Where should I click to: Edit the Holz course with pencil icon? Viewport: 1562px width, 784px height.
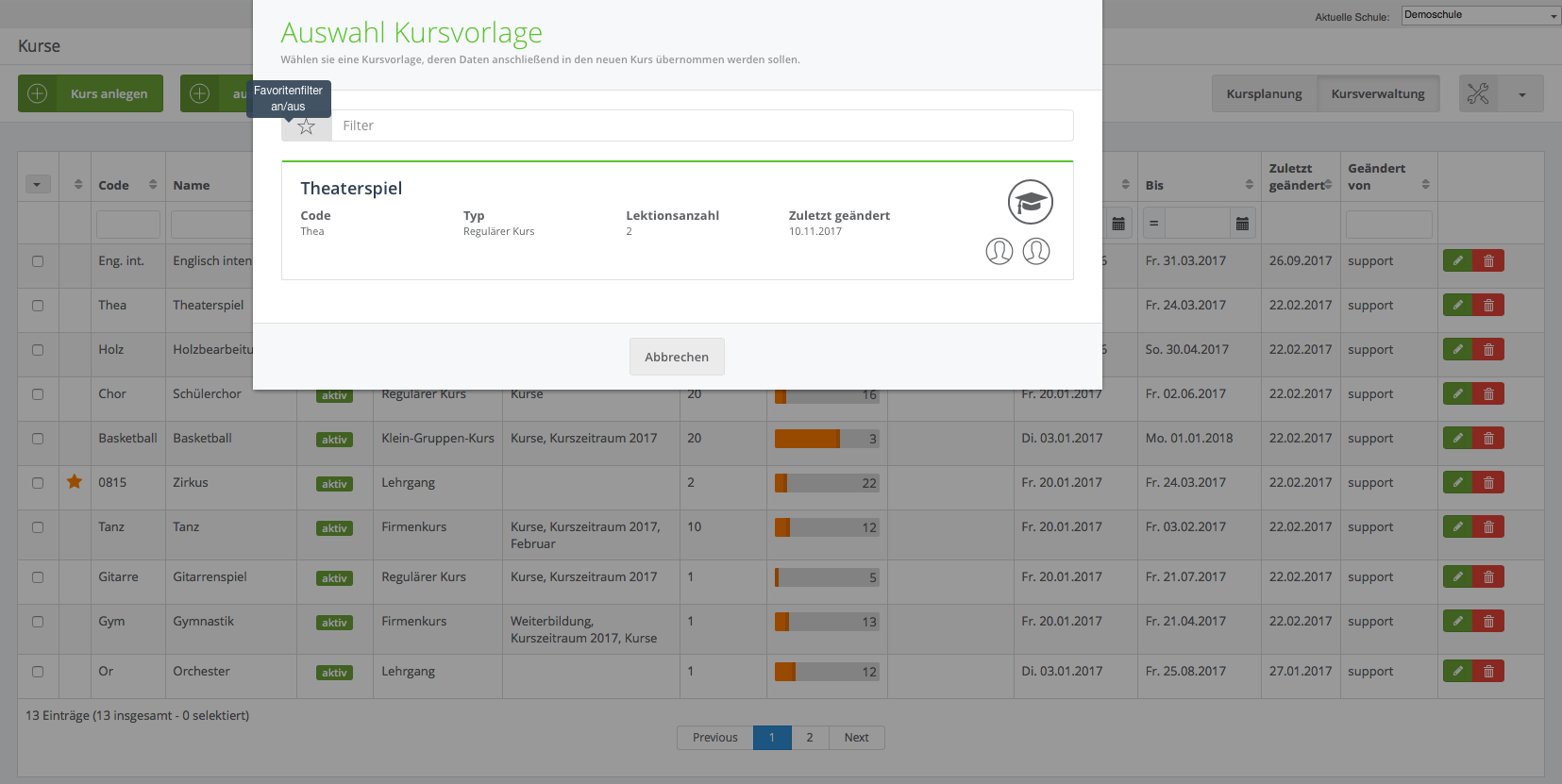1458,349
